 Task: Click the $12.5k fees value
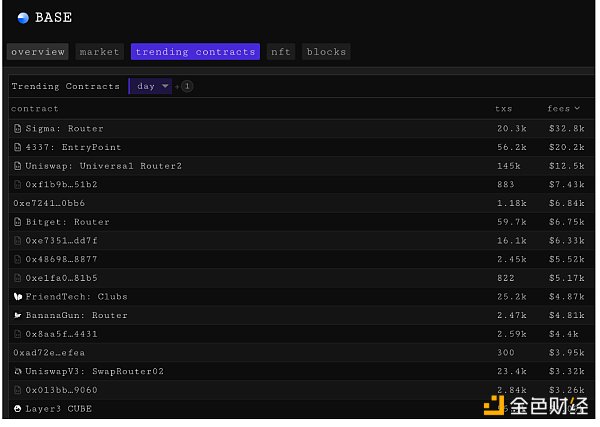pos(567,166)
